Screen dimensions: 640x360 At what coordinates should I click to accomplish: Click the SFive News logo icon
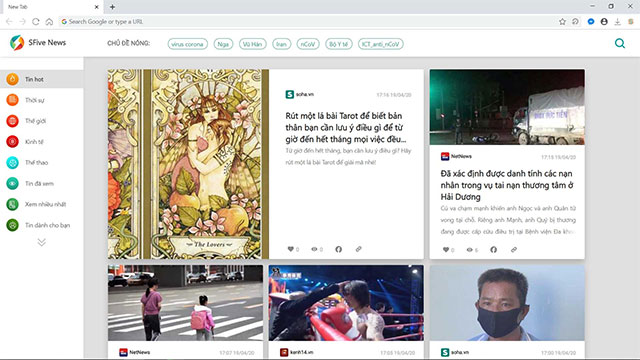click(17, 42)
